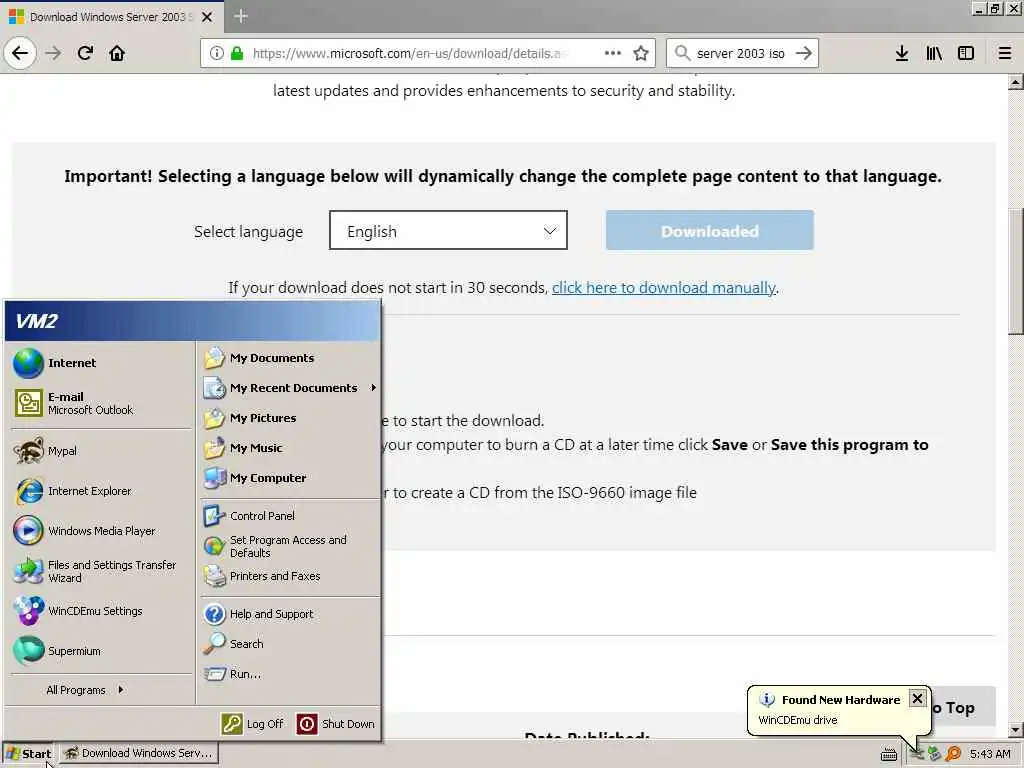This screenshot has width=1024, height=768.
Task: Open Printers and Faxes
Action: coord(289,576)
